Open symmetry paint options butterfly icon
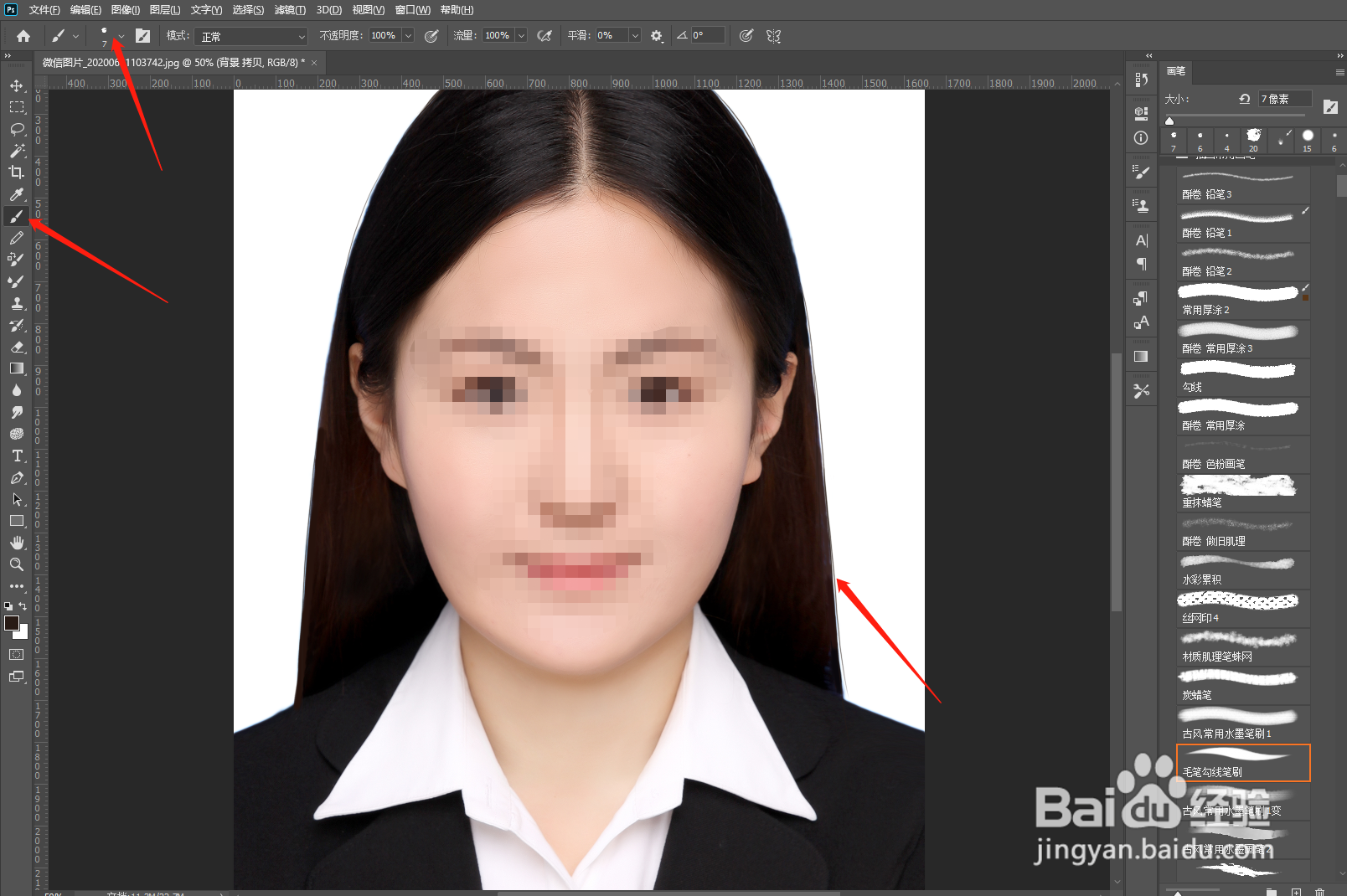1347x896 pixels. [773, 36]
